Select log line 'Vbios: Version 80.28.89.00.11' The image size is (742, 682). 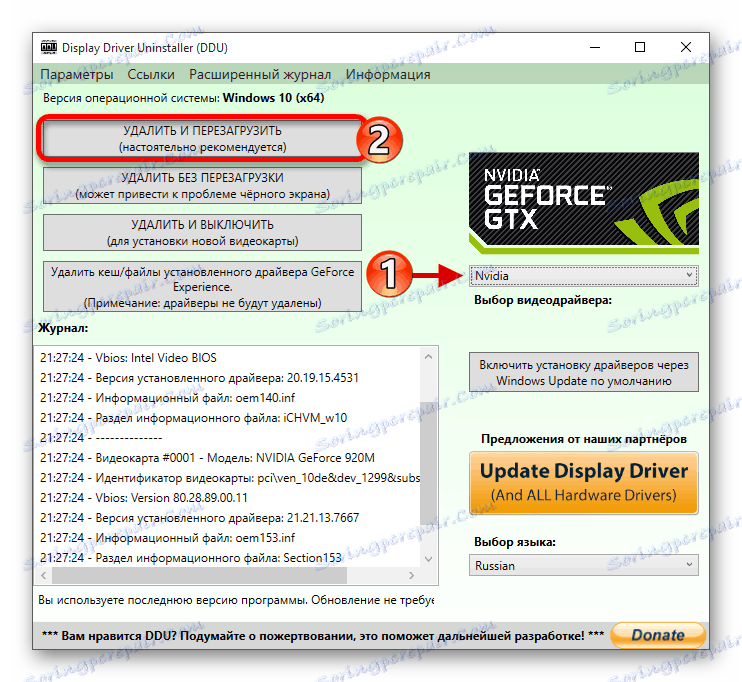144,497
